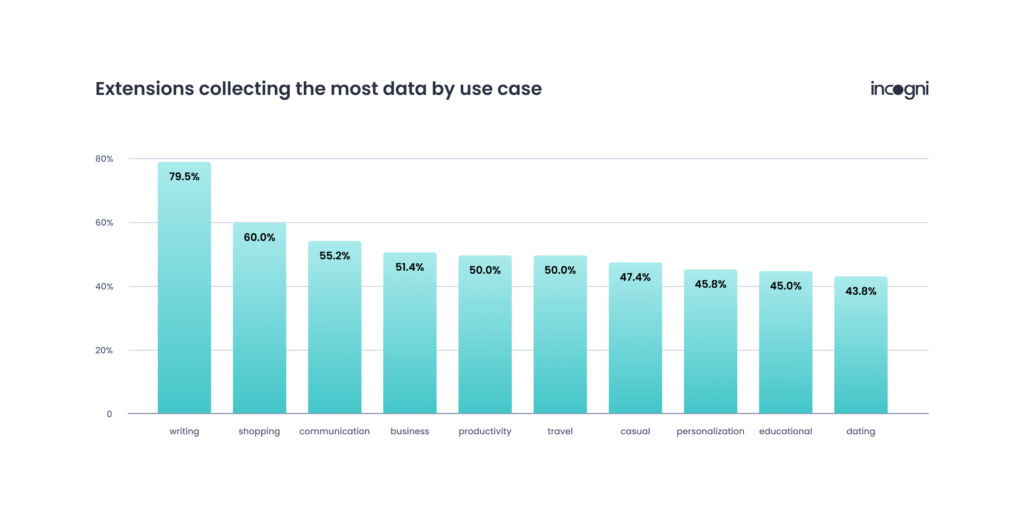This screenshot has width=1024, height=513.
Task: Click the casual bar at 47.4%
Action: point(635,340)
